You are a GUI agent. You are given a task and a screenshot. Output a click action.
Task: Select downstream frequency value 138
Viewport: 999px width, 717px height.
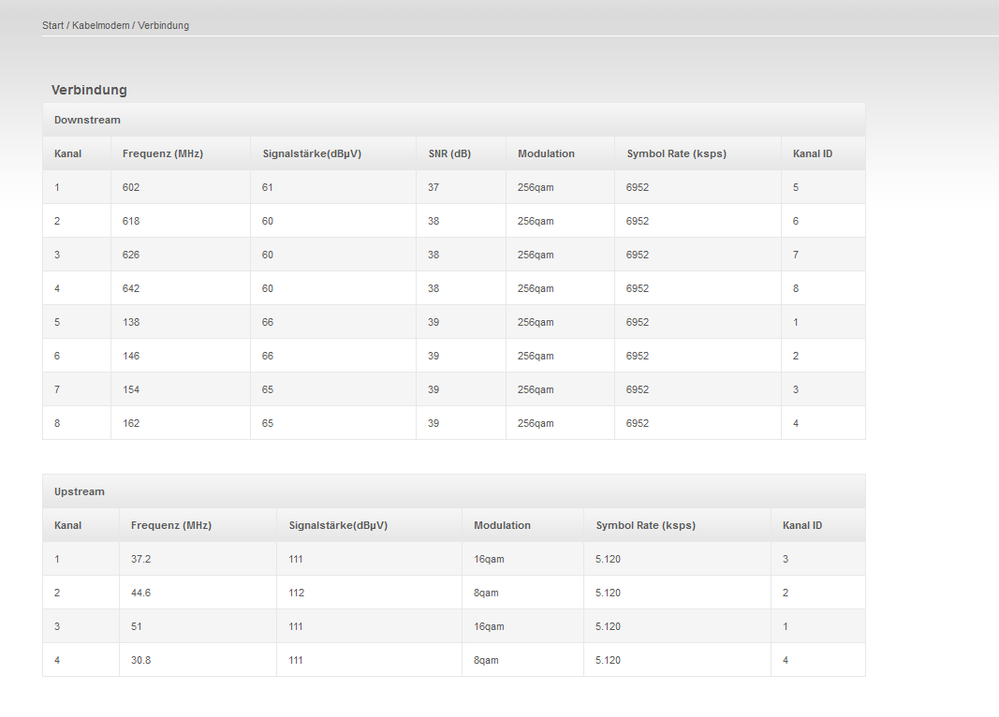pyautogui.click(x=131, y=322)
